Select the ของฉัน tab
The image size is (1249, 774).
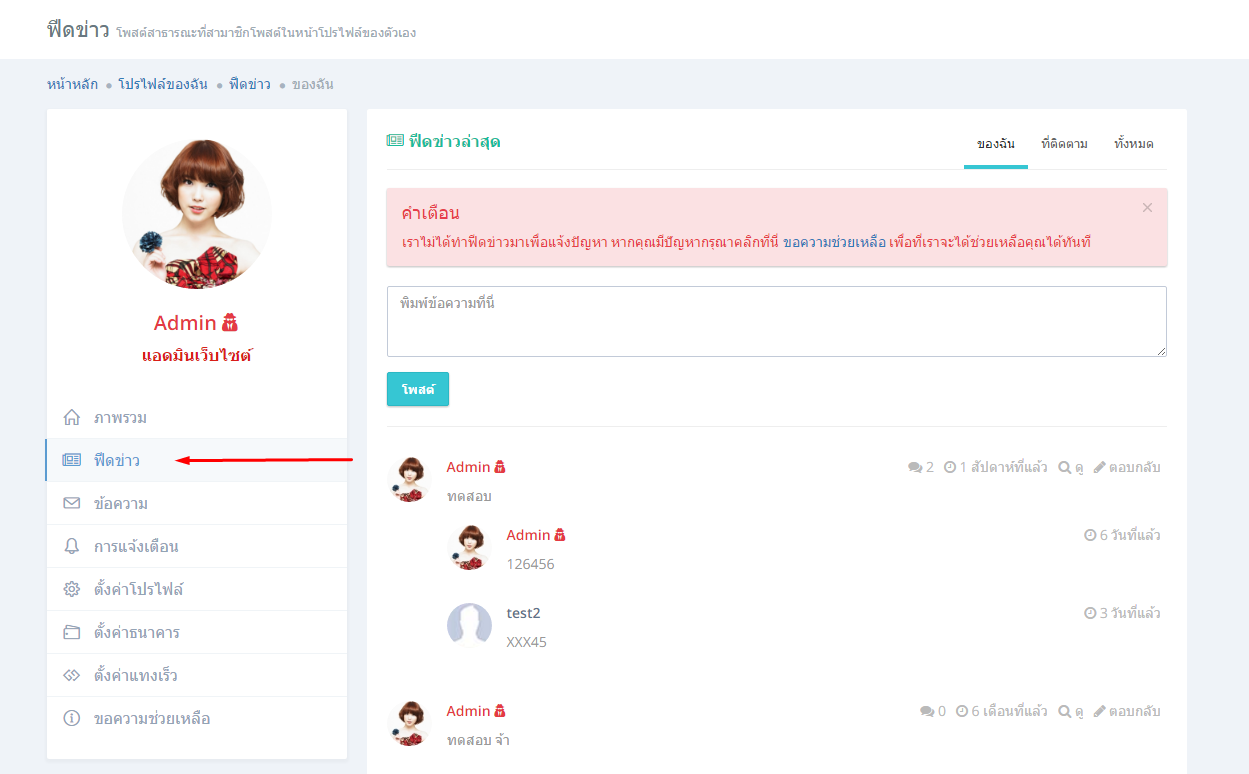[995, 144]
